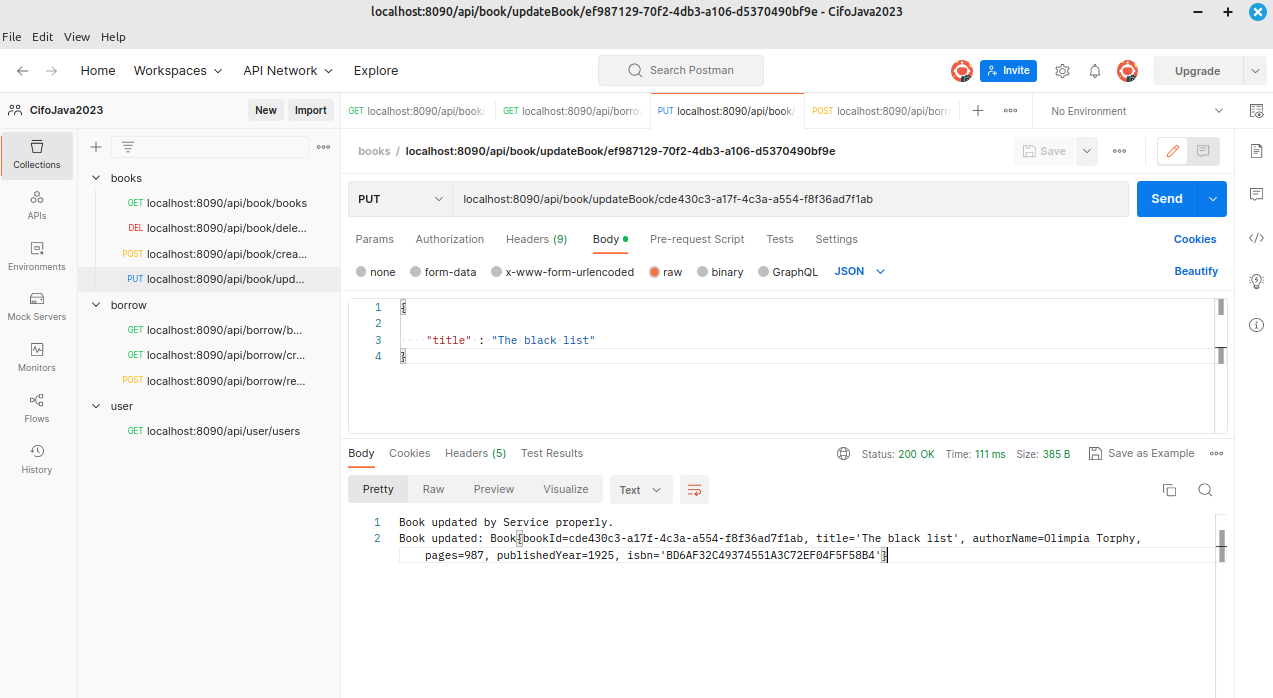Open Monitors in the sidebar
Image resolution: width=1273 pixels, height=698 pixels.
pyautogui.click(x=37, y=358)
